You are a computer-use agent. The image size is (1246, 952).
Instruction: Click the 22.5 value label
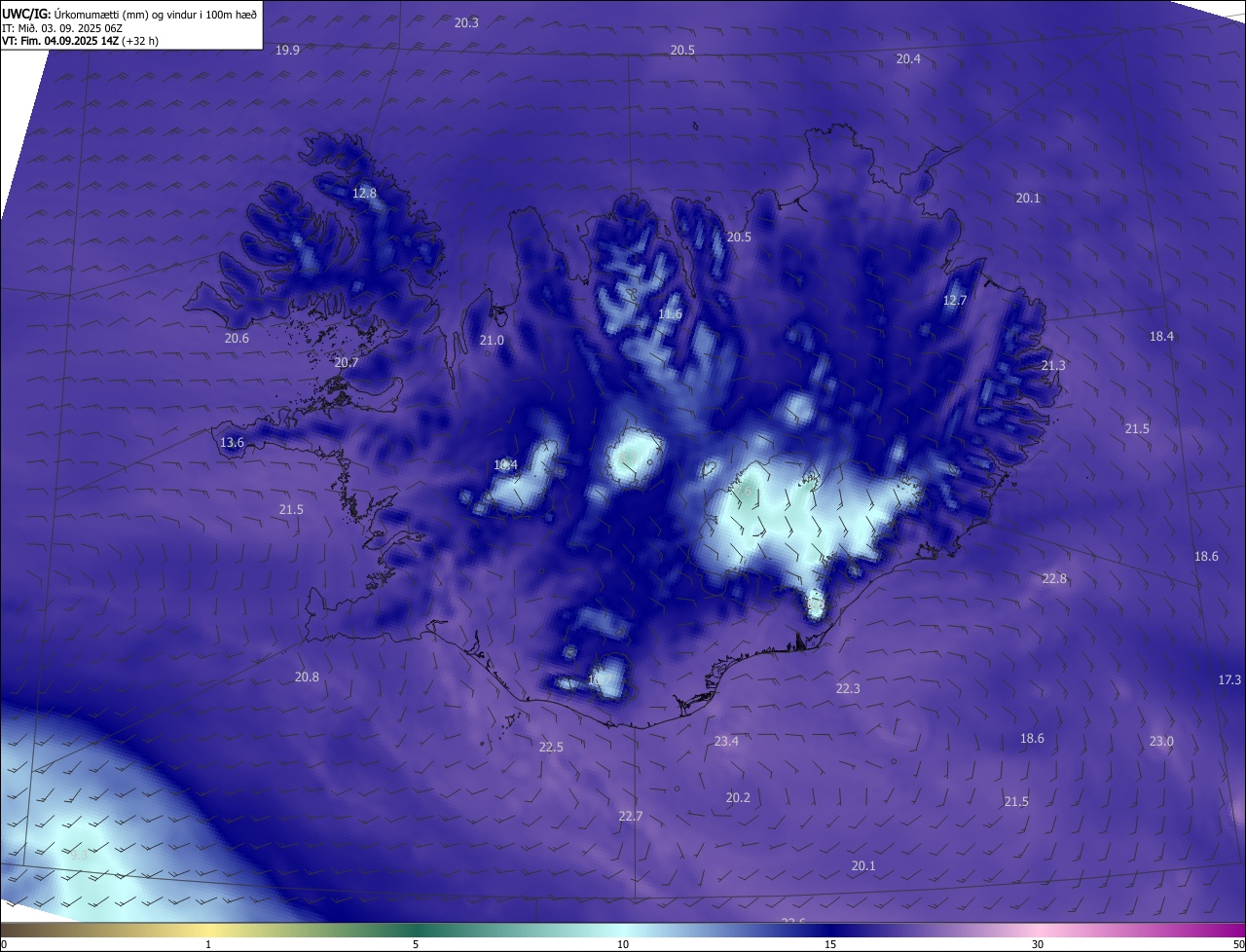pos(551,747)
